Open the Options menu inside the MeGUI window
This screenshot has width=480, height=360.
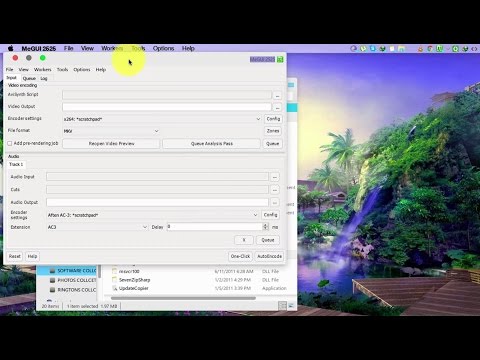[82, 70]
